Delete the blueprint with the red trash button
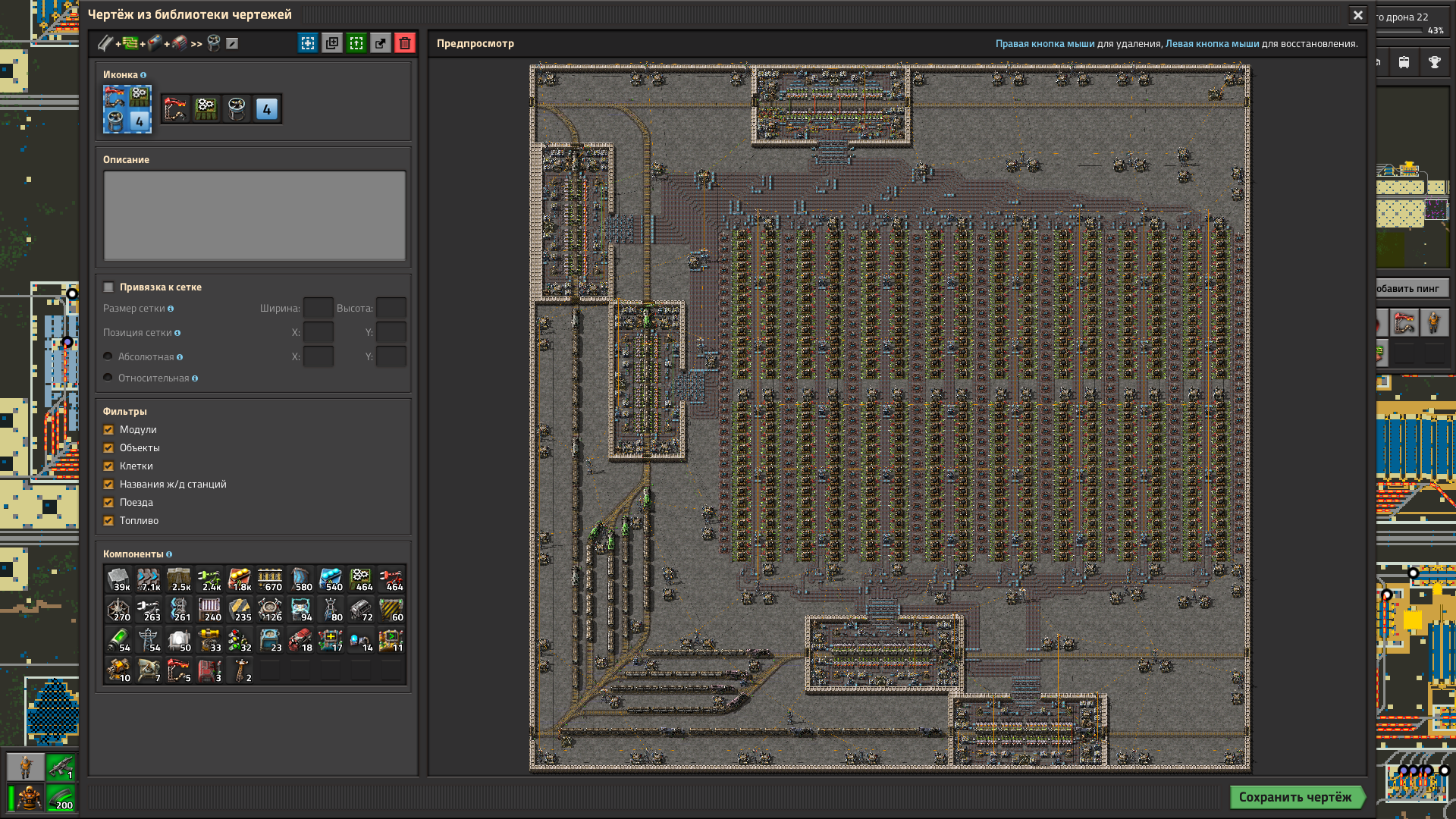The height and width of the screenshot is (819, 1456). tap(405, 43)
